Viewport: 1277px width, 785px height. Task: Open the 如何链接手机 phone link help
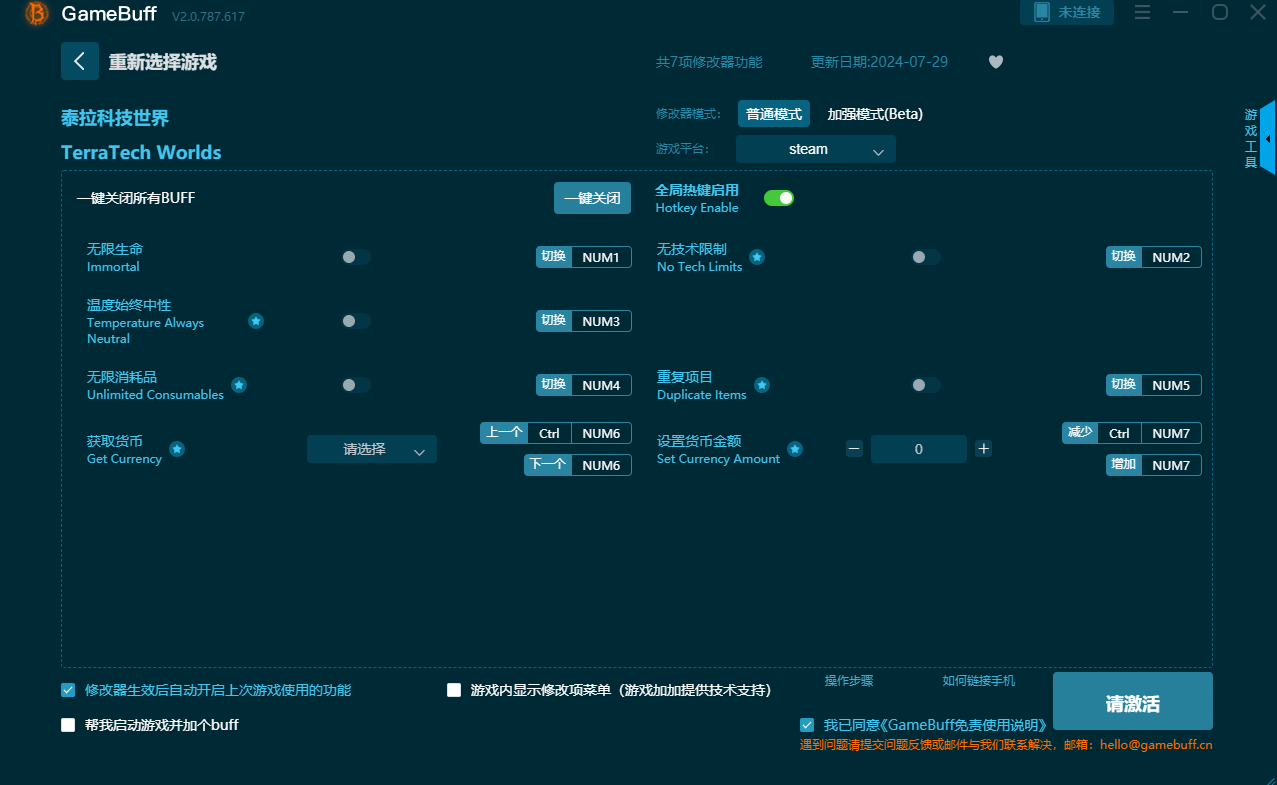[979, 681]
